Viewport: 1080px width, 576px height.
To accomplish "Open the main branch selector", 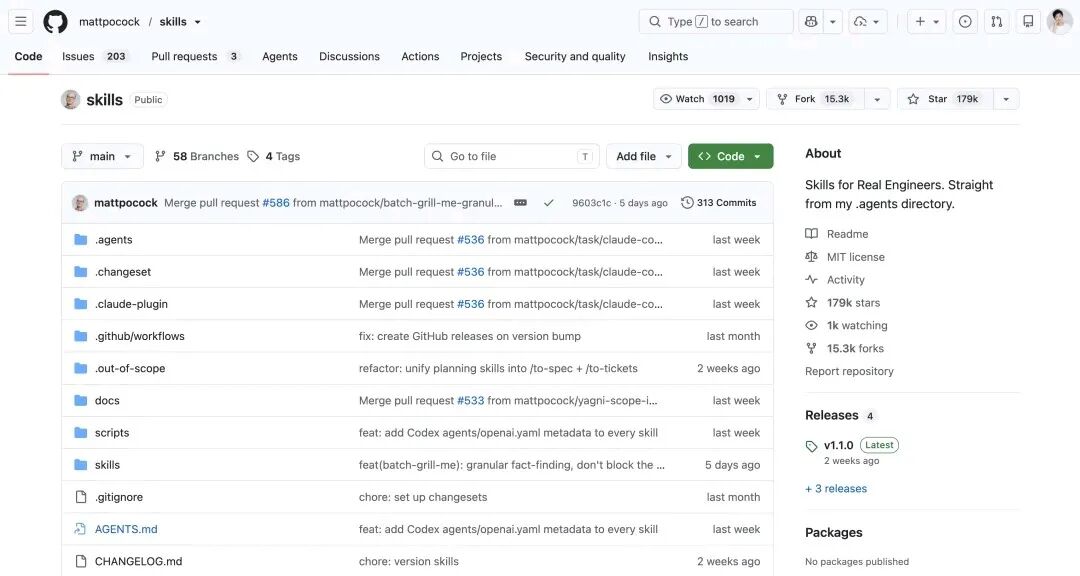I will pos(102,156).
